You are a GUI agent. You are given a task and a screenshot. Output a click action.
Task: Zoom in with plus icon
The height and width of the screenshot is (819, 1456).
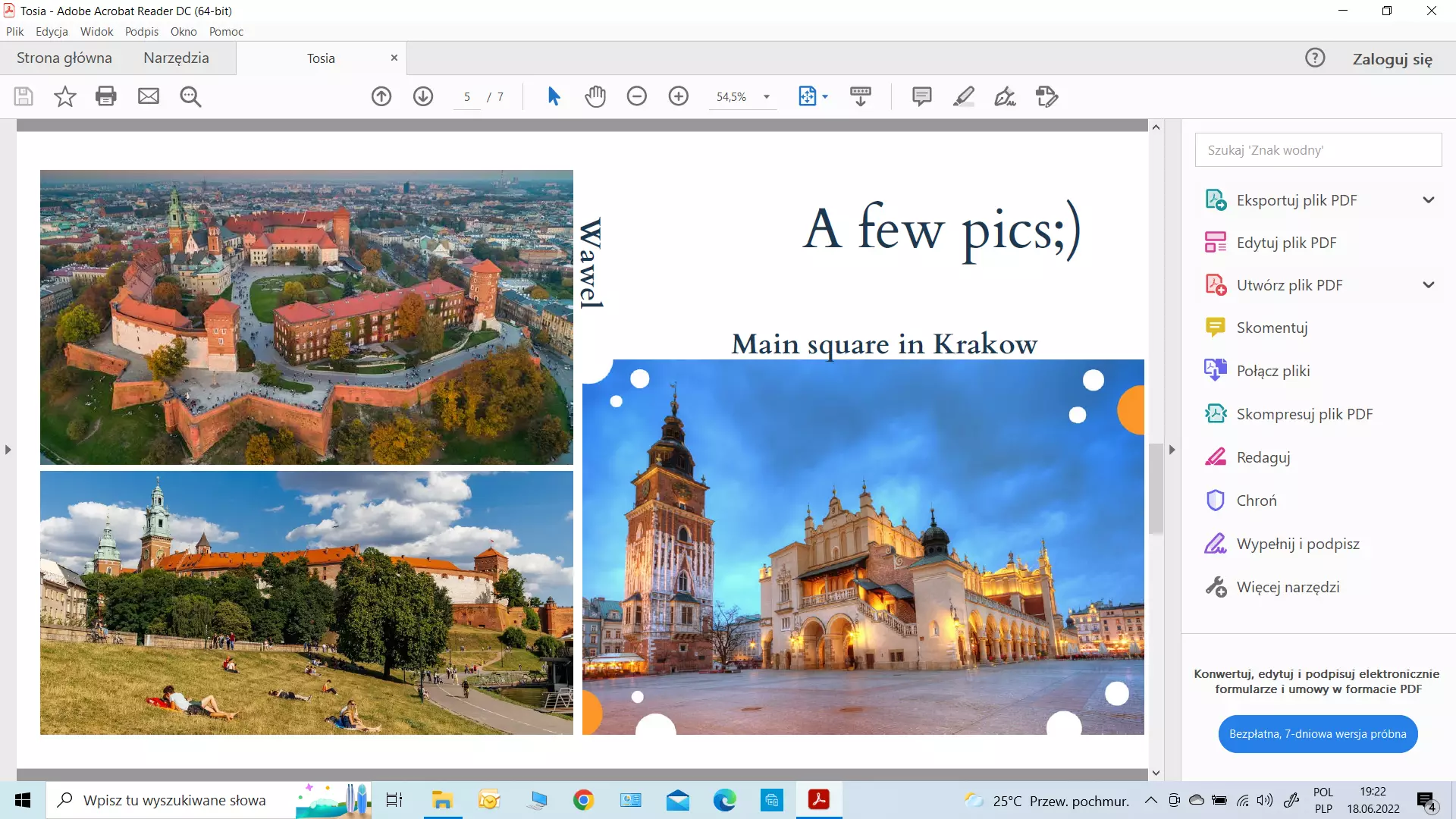(x=679, y=96)
